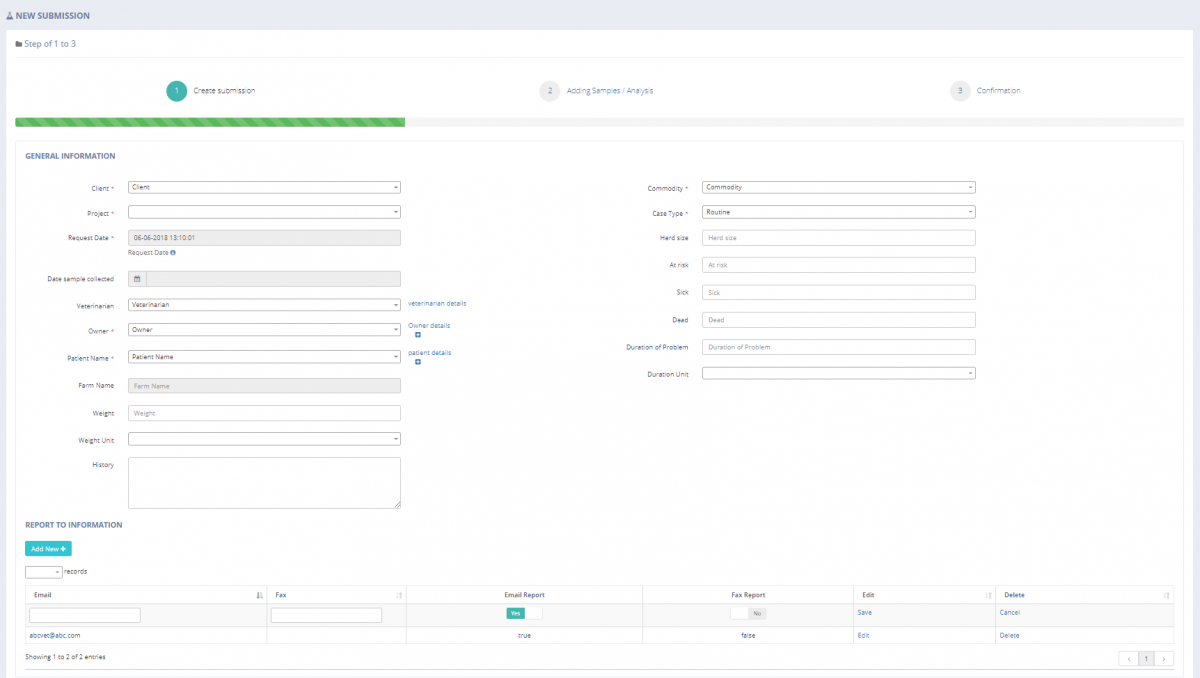Click the Email input in new row

(x=85, y=615)
